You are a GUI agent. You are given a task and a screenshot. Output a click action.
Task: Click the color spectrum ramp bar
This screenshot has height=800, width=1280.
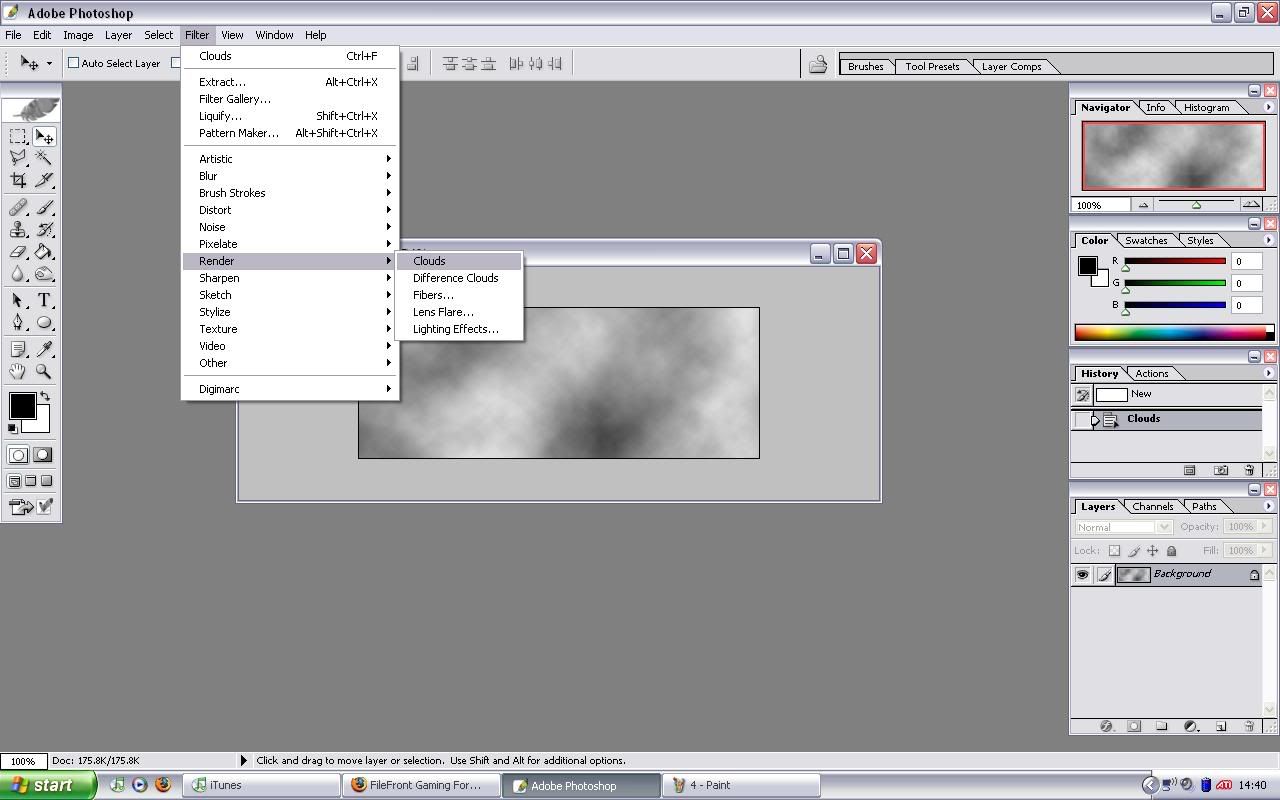click(x=1170, y=332)
